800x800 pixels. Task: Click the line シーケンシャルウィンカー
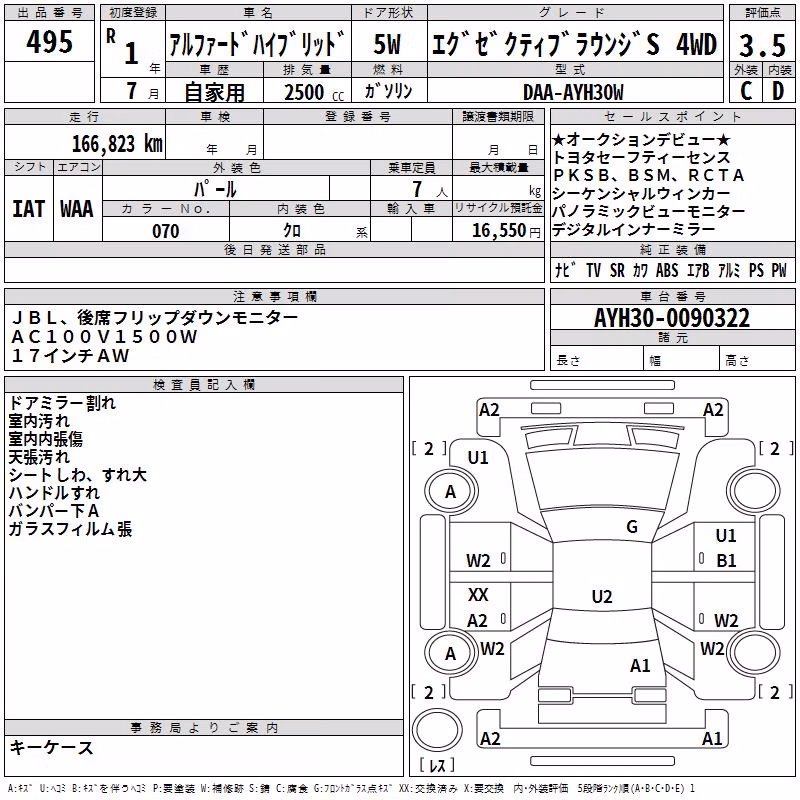641,193
